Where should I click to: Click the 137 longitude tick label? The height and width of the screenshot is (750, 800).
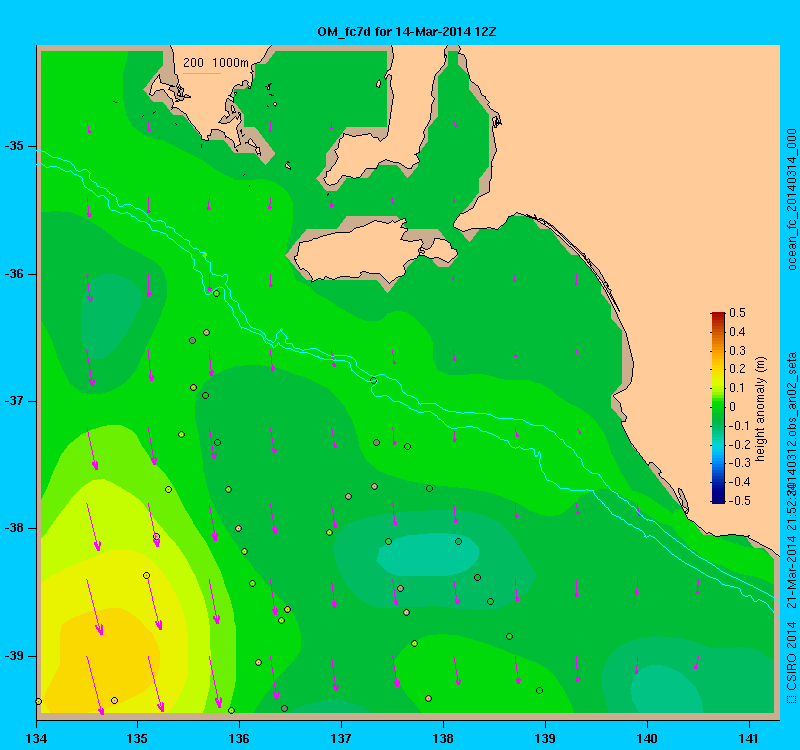click(341, 738)
